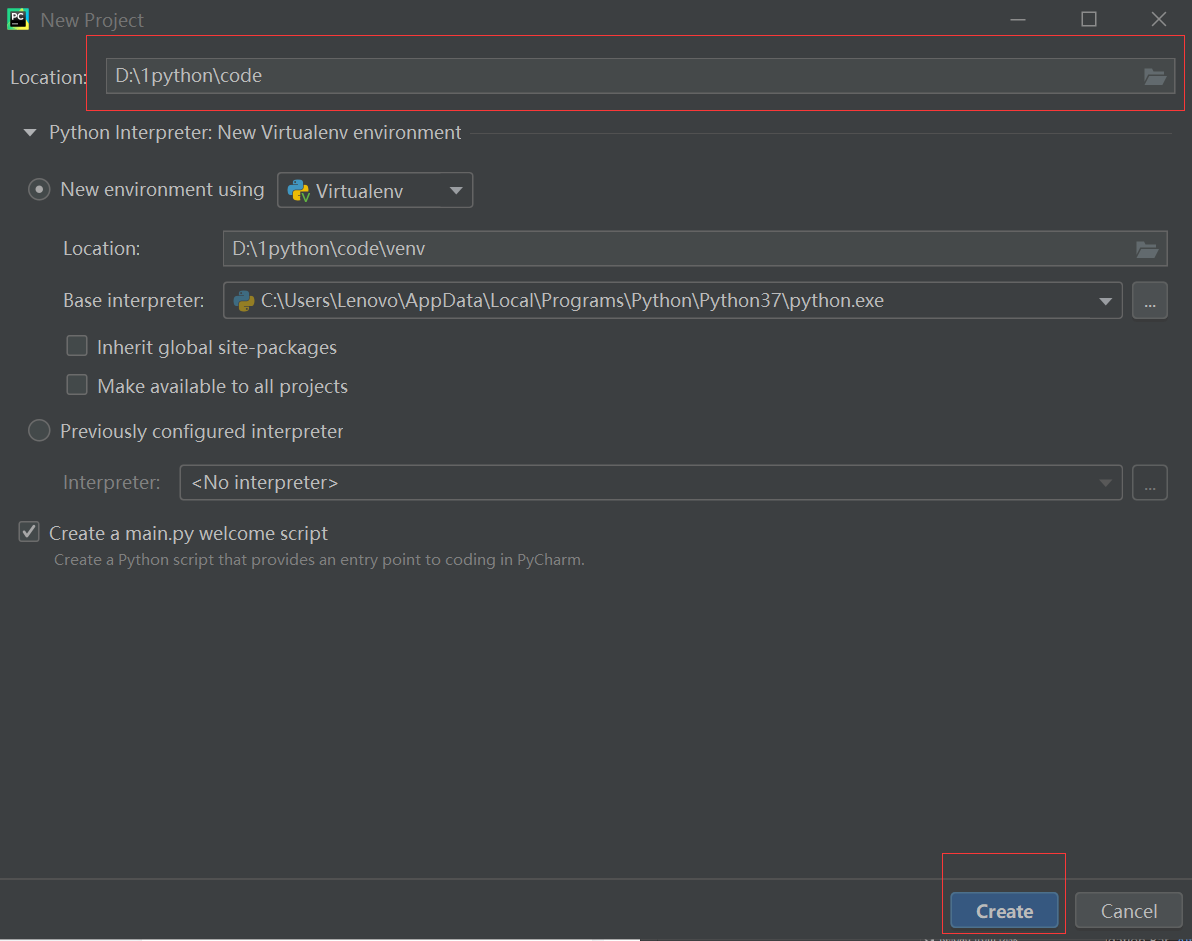1192x941 pixels.
Task: Open the No interpreter dropdown
Action: (651, 483)
